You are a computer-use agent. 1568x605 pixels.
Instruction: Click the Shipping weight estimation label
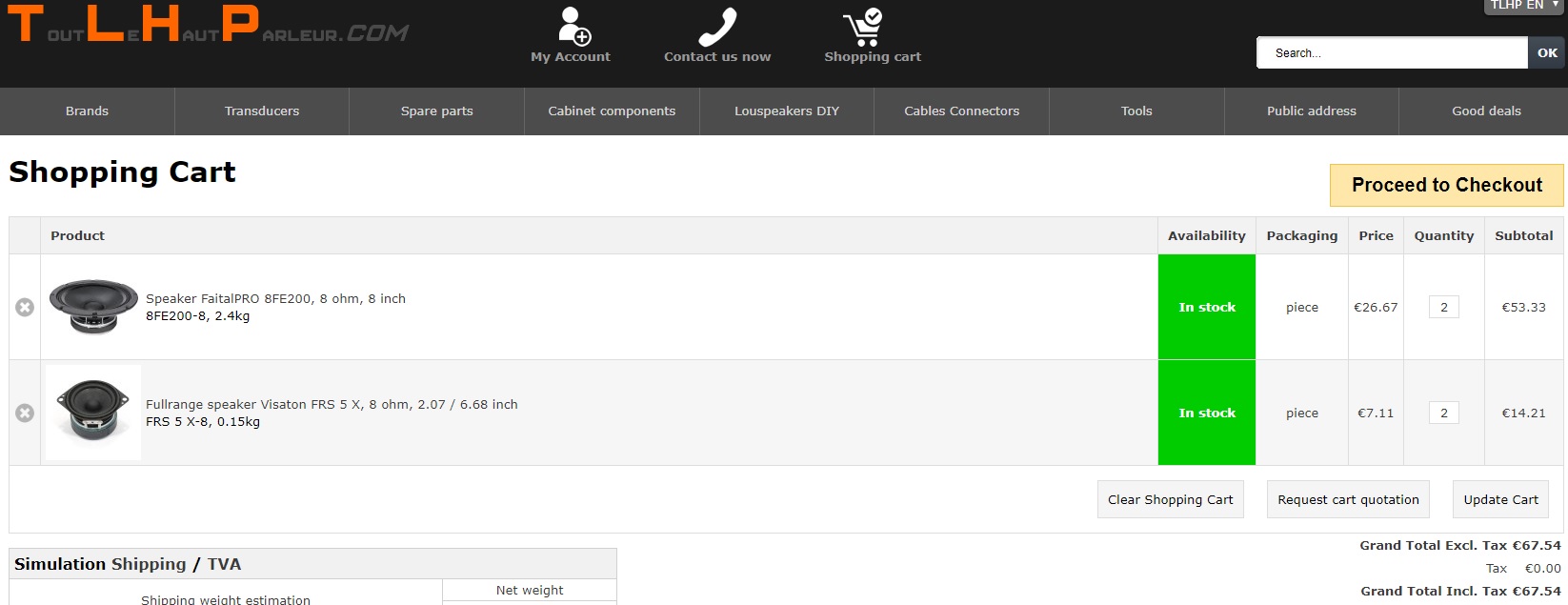(226, 599)
